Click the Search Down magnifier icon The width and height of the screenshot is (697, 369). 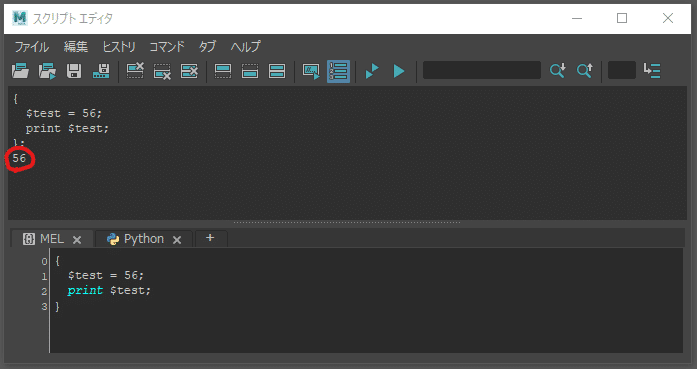557,71
